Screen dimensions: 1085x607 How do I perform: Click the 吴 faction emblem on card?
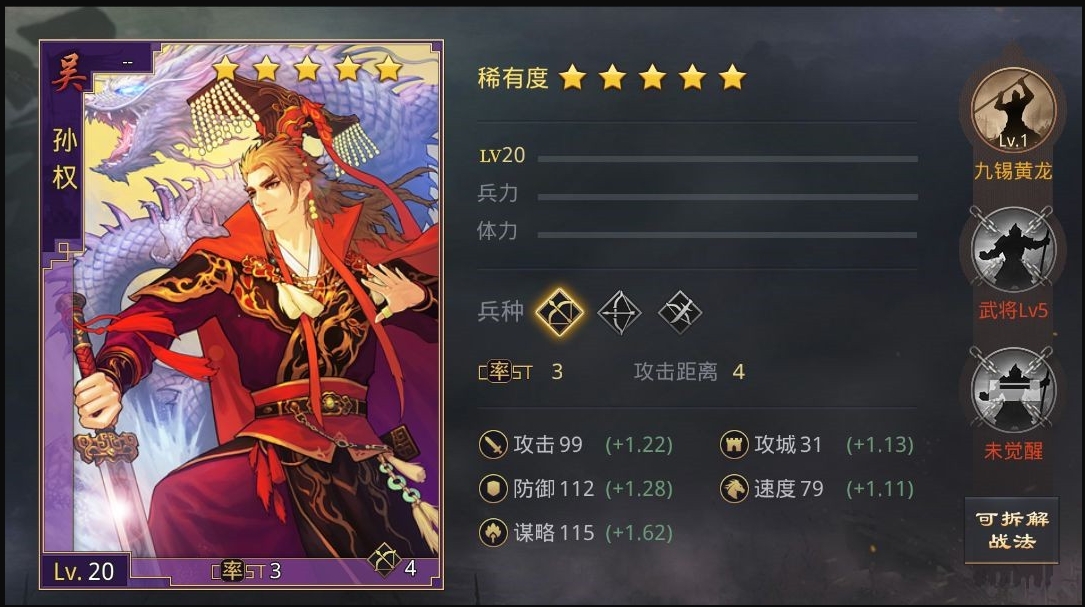coord(69,74)
